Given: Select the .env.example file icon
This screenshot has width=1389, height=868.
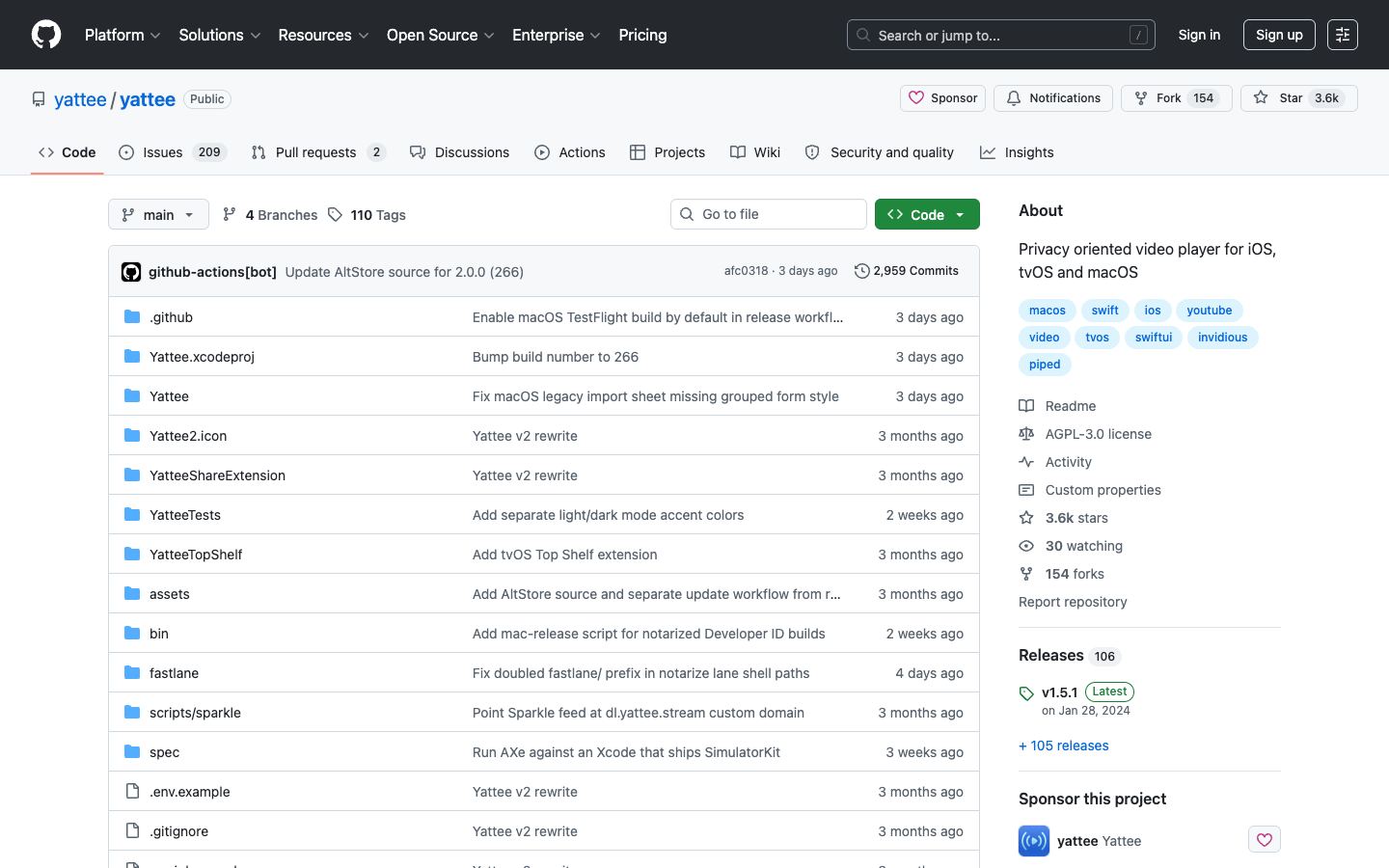Looking at the screenshot, I should pos(132,792).
